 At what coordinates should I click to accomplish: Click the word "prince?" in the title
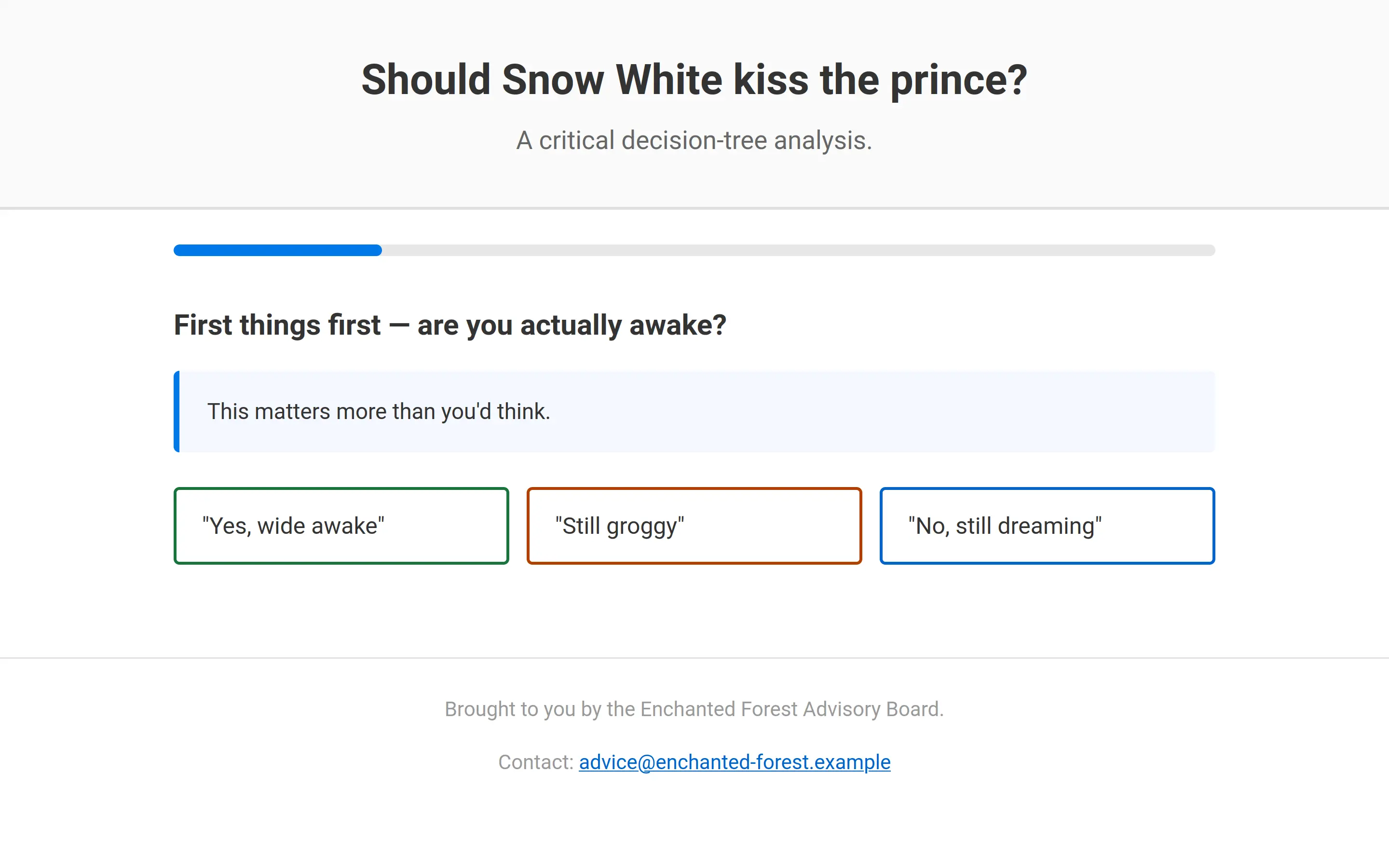pyautogui.click(x=958, y=79)
